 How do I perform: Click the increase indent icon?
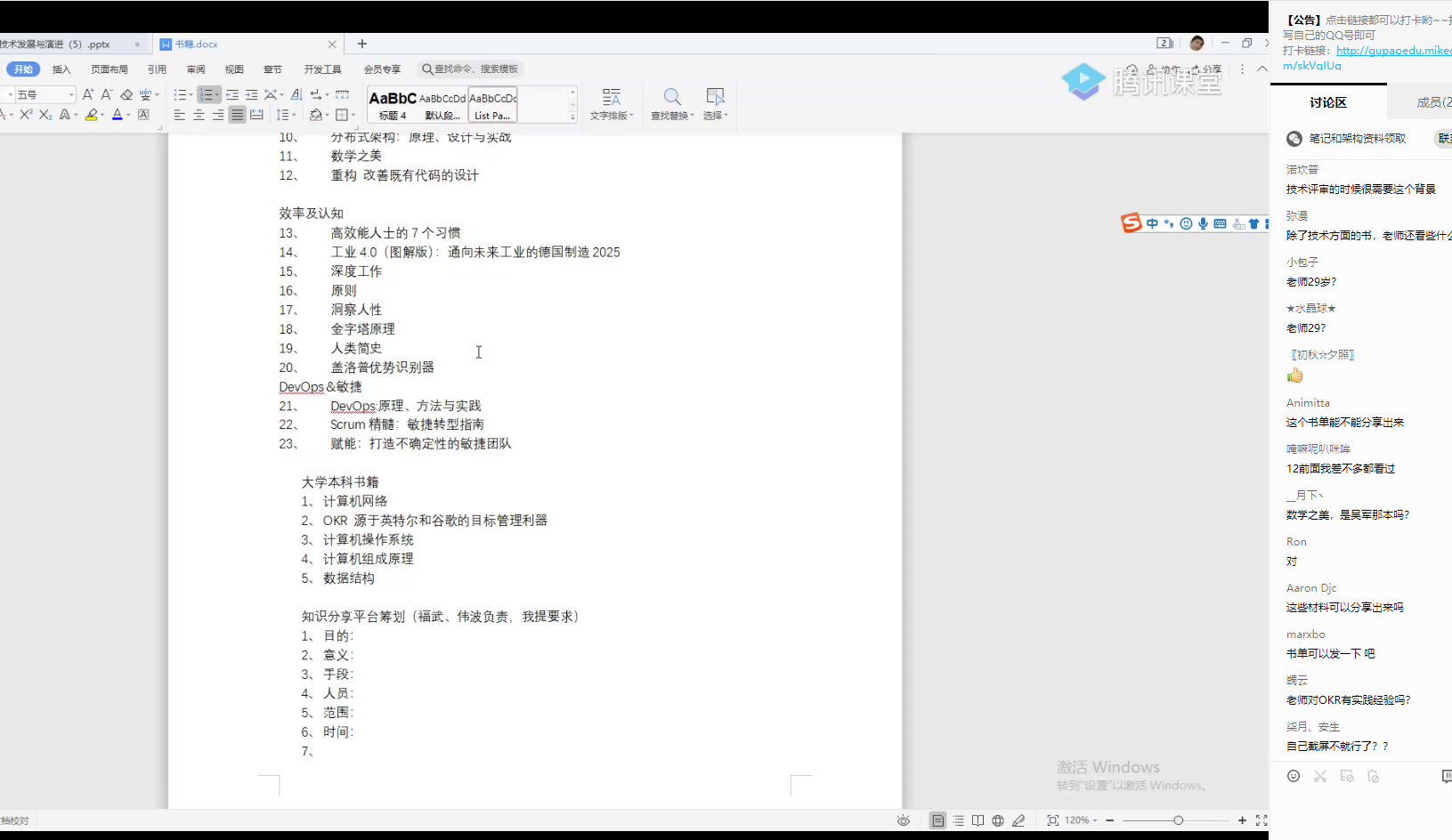coord(251,94)
